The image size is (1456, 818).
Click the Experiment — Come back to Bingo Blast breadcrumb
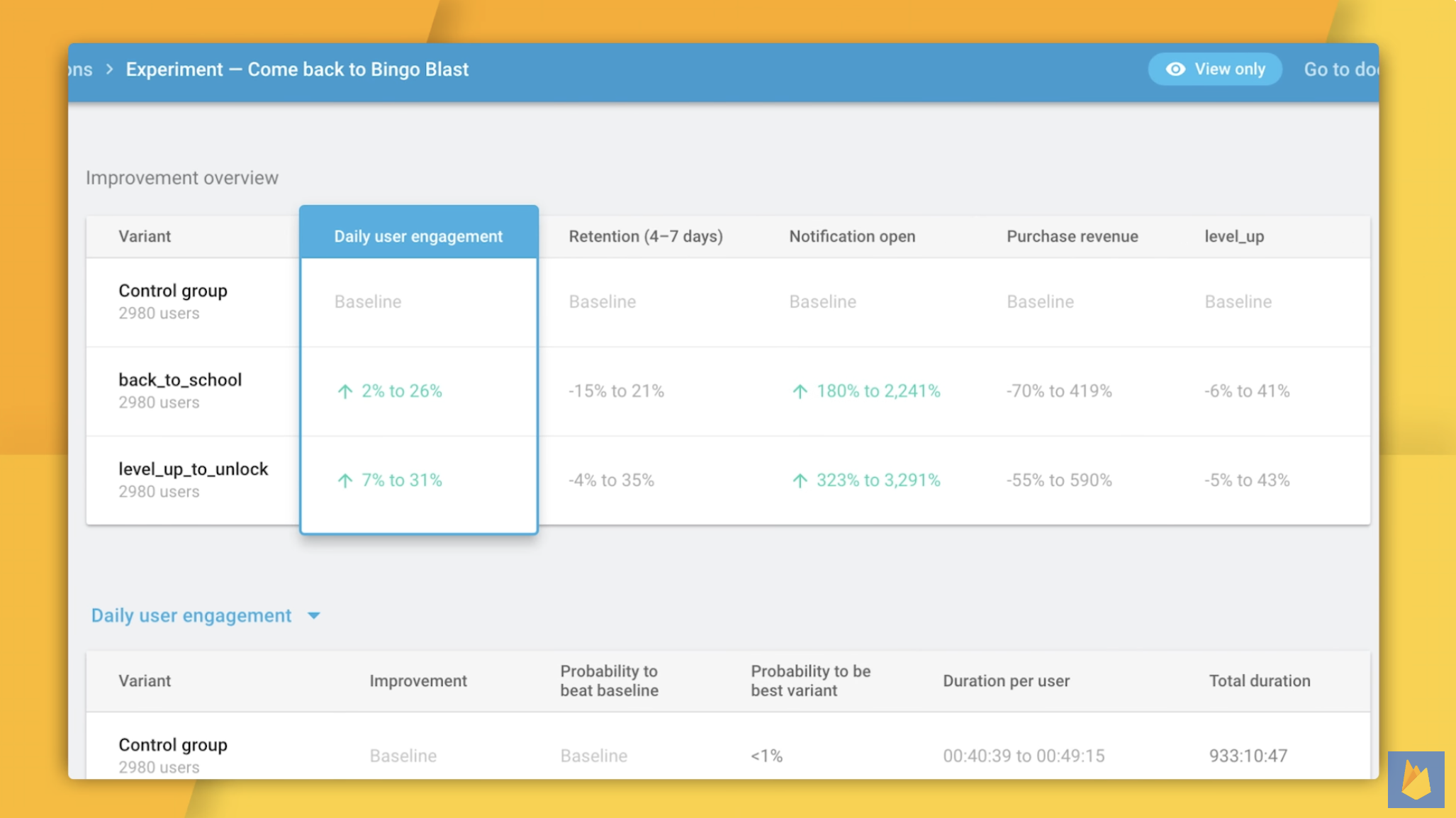coord(297,69)
